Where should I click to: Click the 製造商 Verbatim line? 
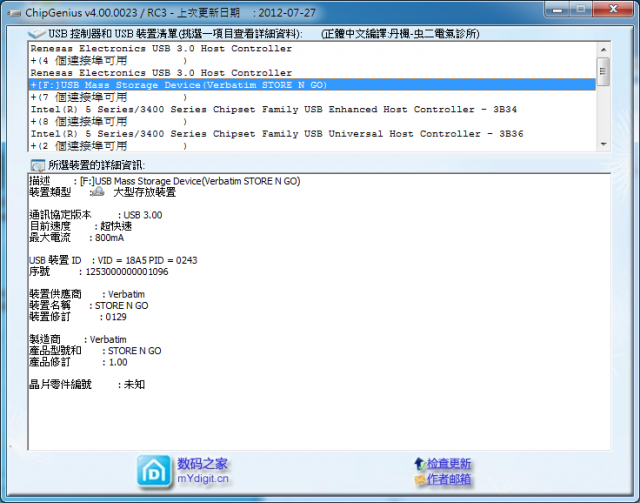click(78, 339)
